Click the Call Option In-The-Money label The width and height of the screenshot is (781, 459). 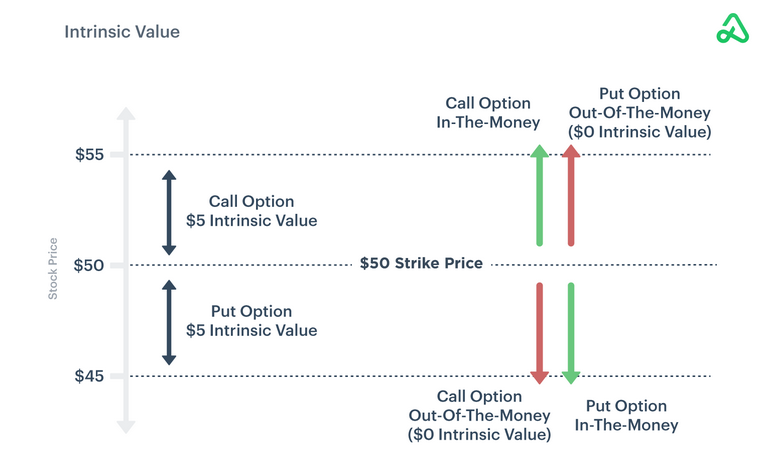click(488, 113)
